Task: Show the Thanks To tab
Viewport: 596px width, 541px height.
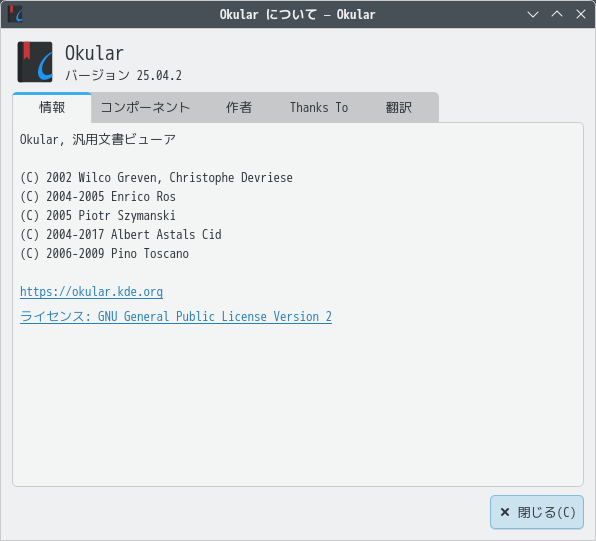Action: point(319,108)
